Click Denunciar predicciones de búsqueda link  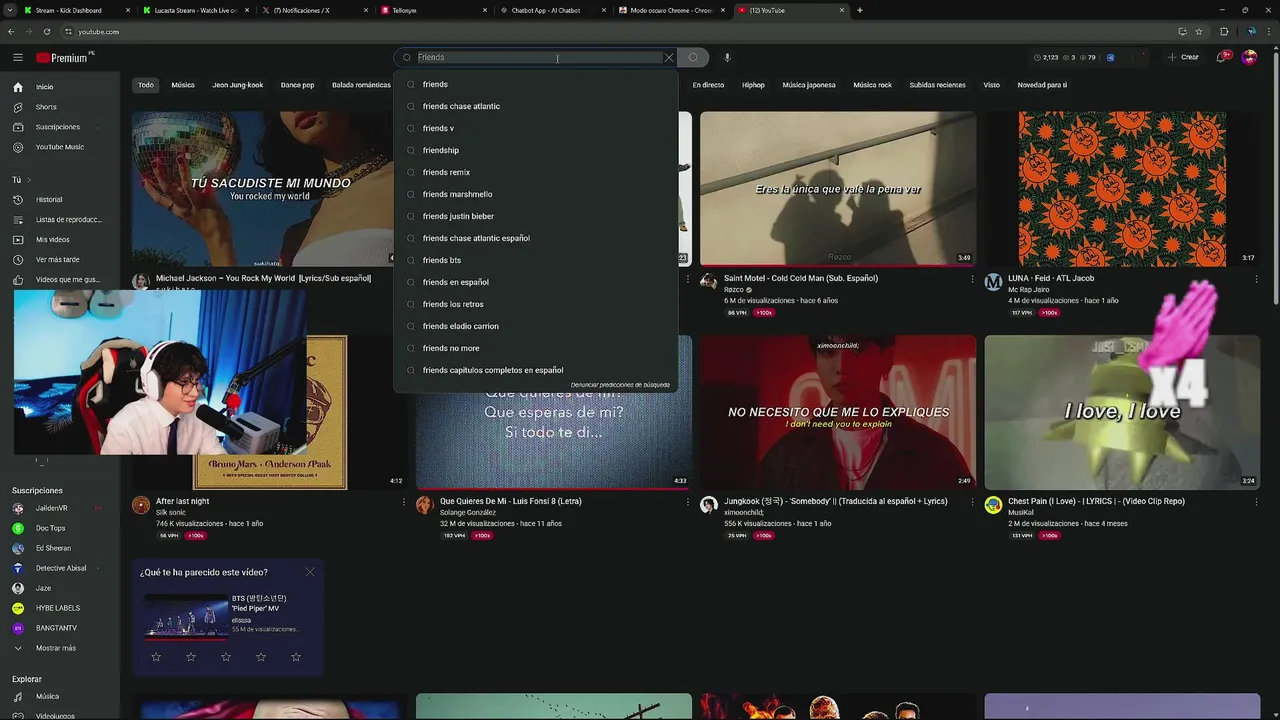tap(620, 385)
